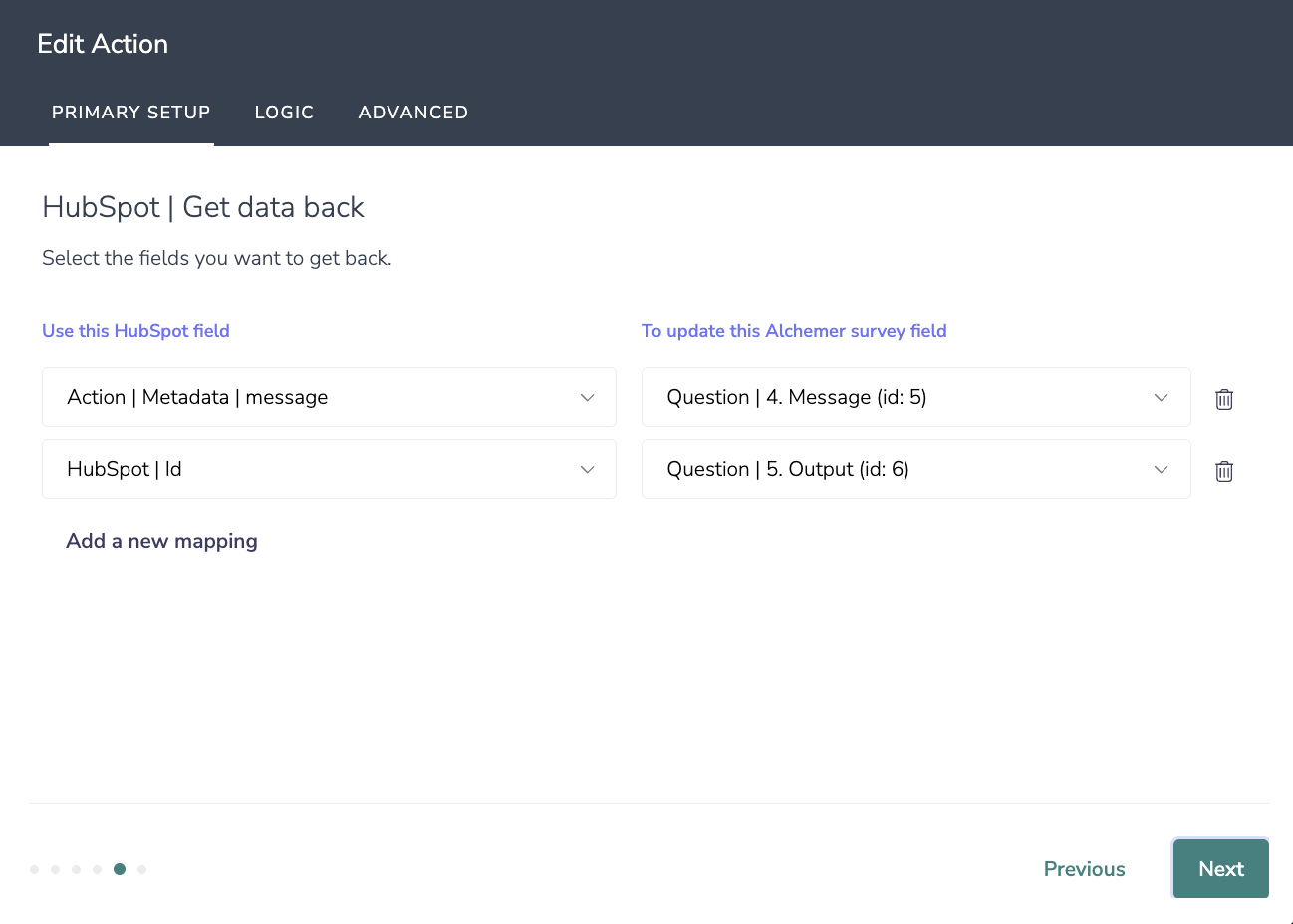Jump to the second step dot
This screenshot has height=924, width=1293.
(x=56, y=869)
